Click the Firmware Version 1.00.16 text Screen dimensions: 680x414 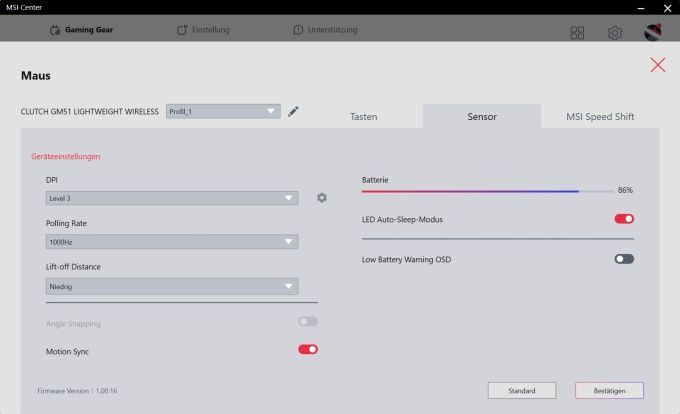click(x=77, y=391)
